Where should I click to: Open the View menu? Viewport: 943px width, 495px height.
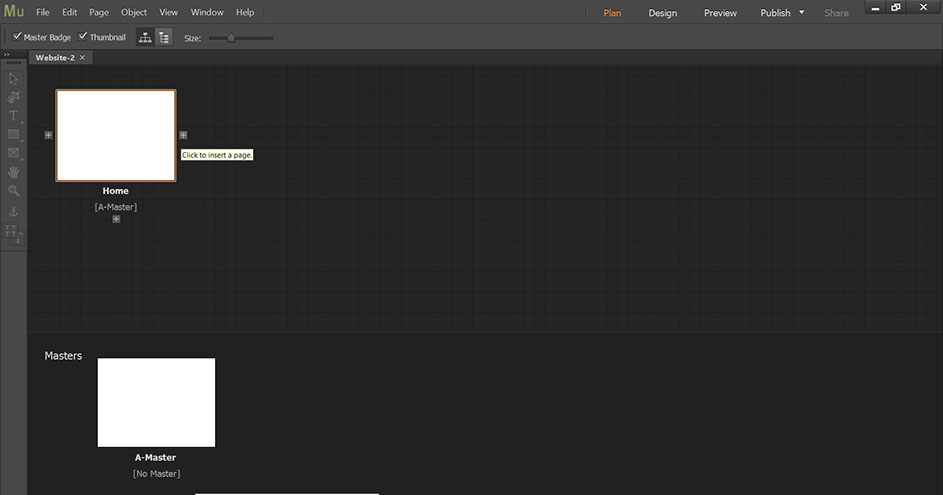[x=168, y=12]
